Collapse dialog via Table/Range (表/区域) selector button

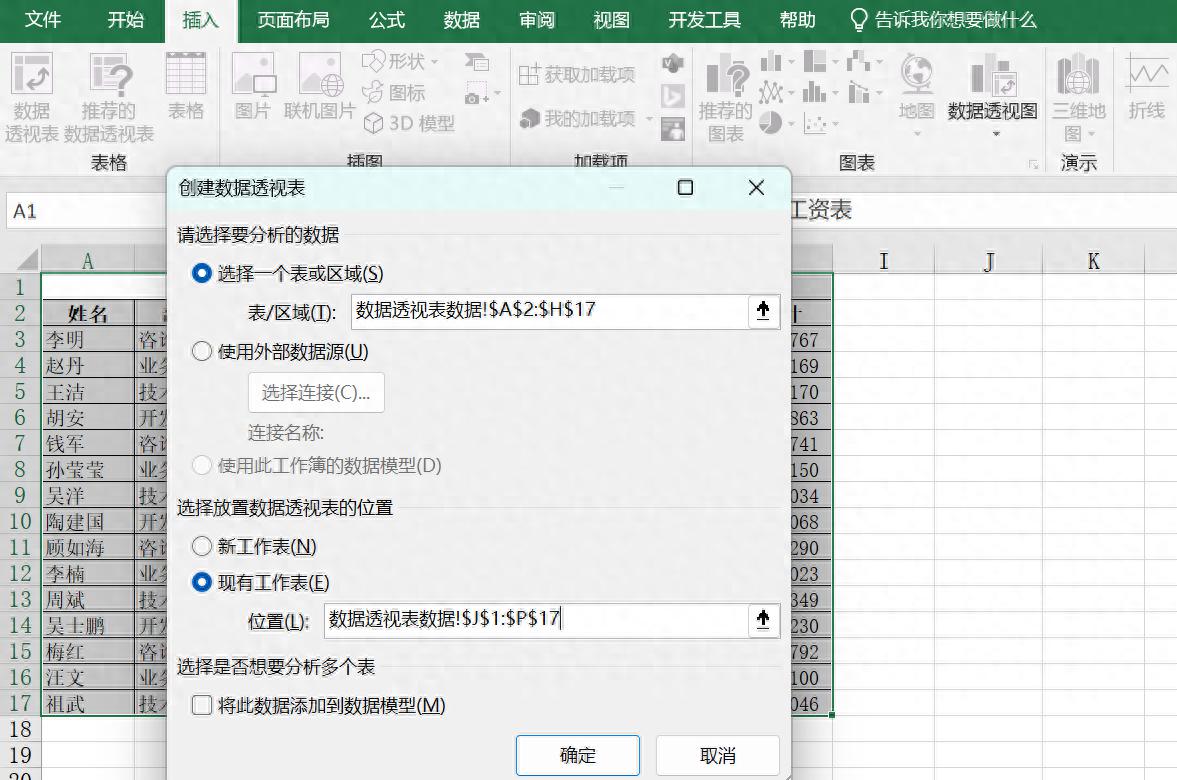pos(763,310)
